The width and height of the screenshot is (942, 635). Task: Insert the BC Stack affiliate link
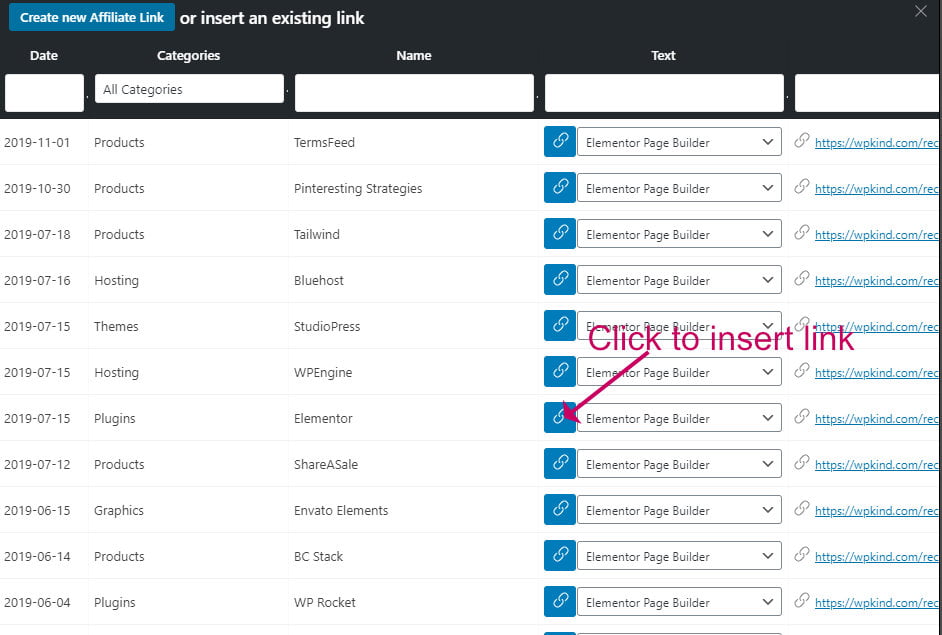560,556
